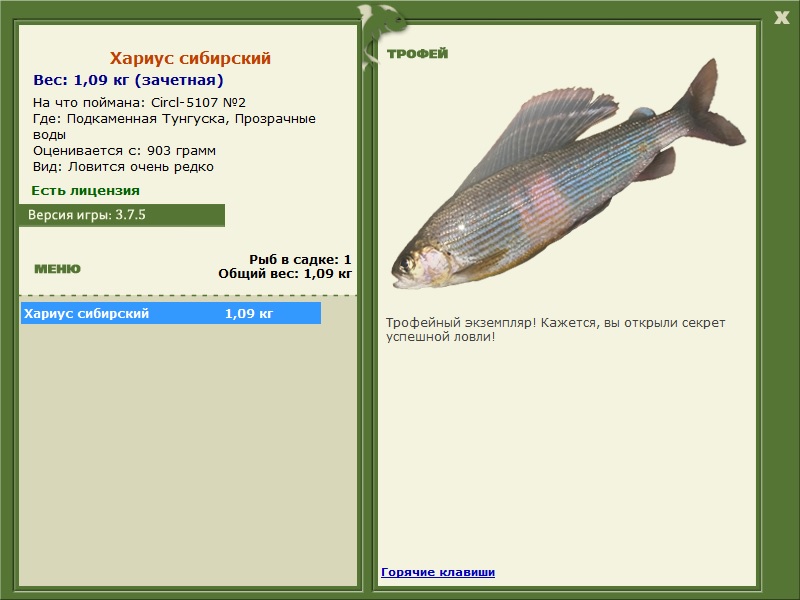Click the Версия игры: 3.7.5 bar
Viewport: 800px width, 600px height.
coord(122,215)
